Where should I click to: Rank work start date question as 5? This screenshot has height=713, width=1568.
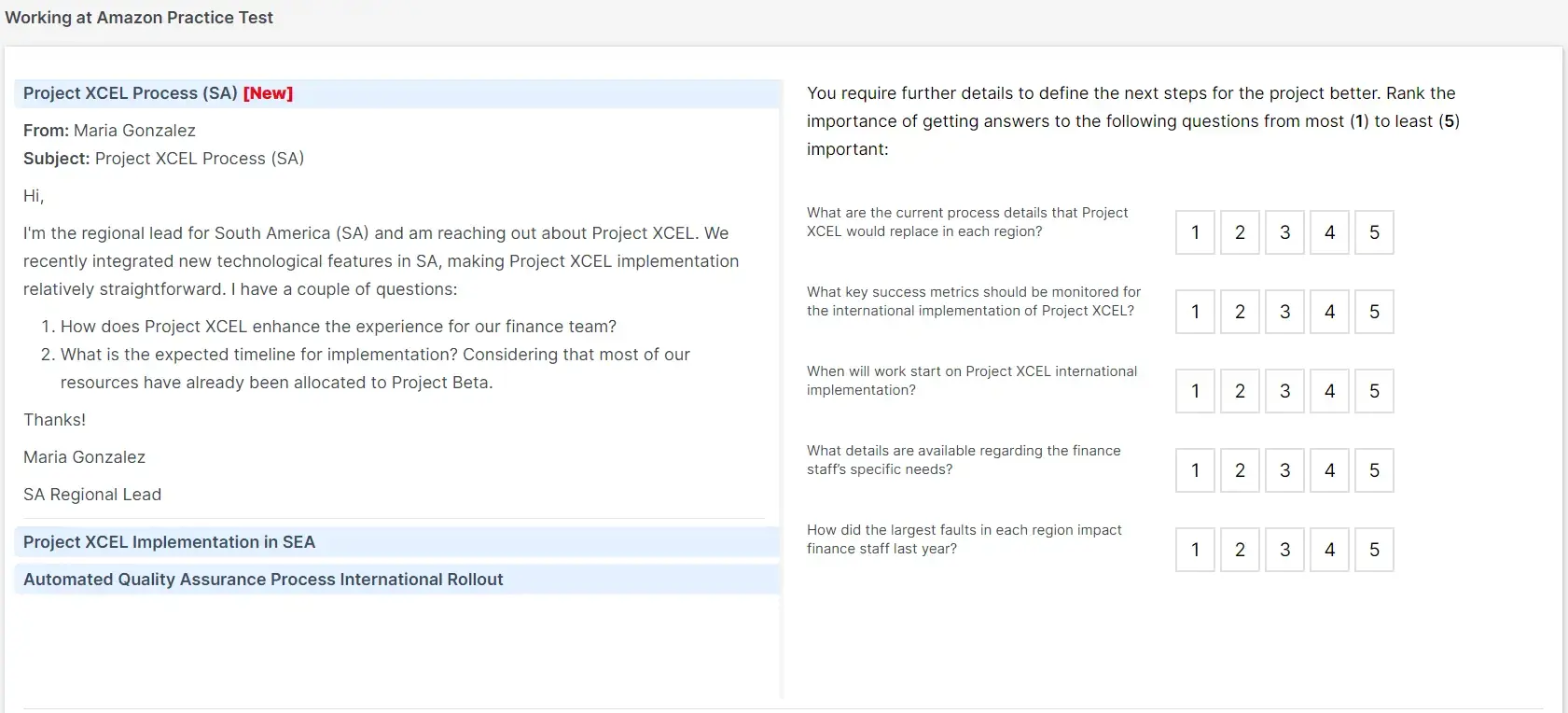(1374, 391)
